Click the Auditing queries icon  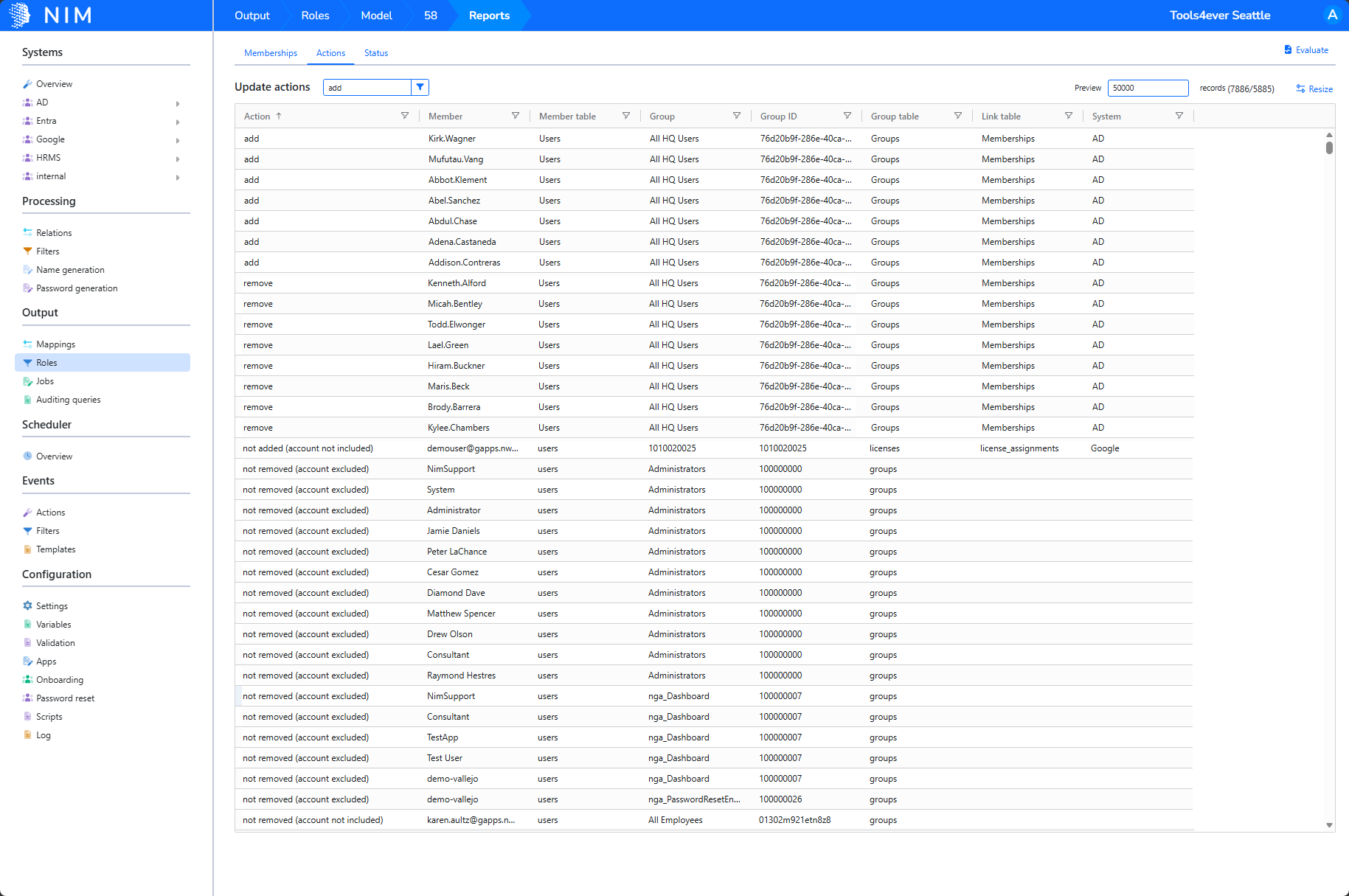point(27,400)
